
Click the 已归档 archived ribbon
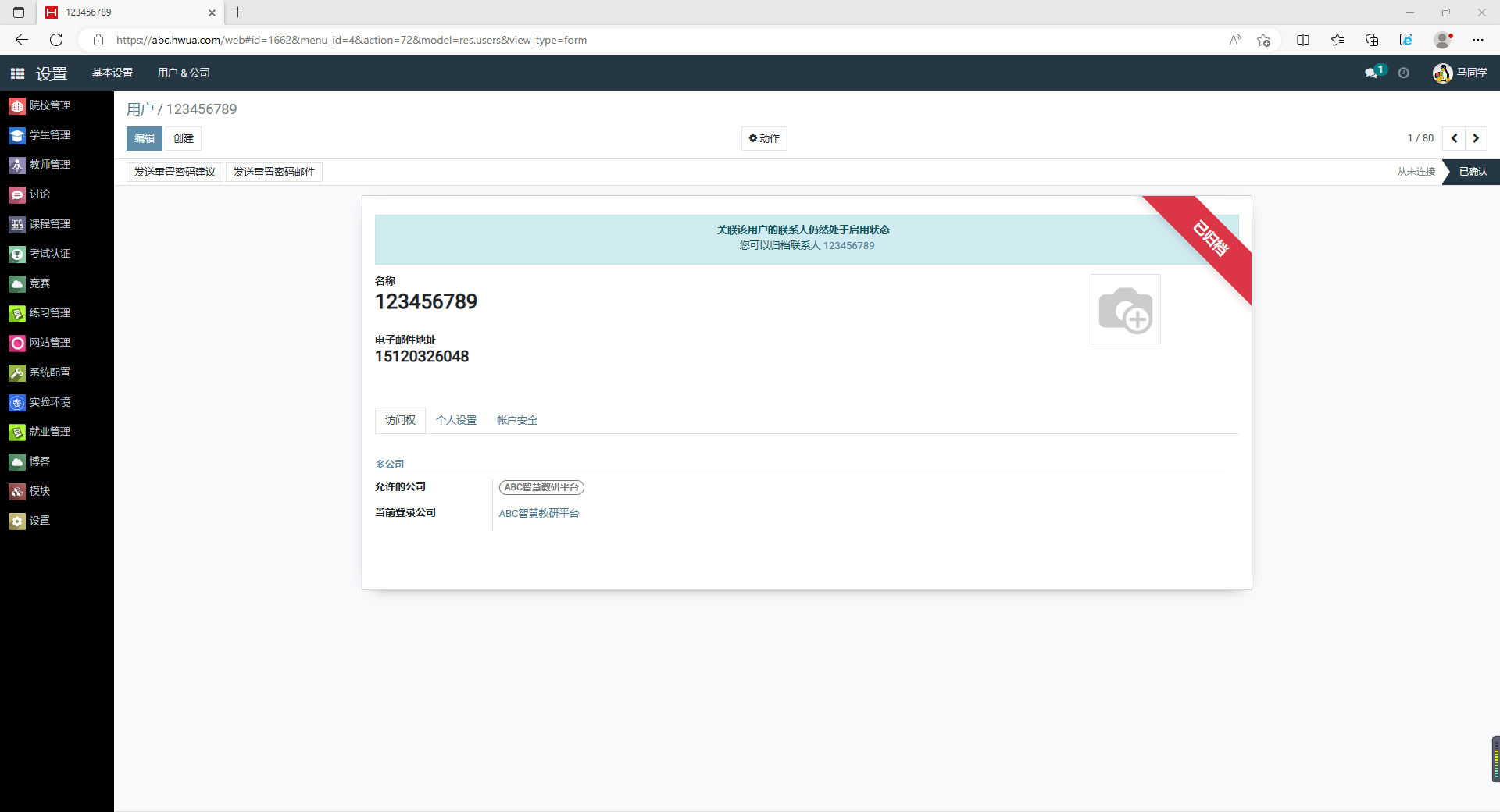pyautogui.click(x=1209, y=239)
